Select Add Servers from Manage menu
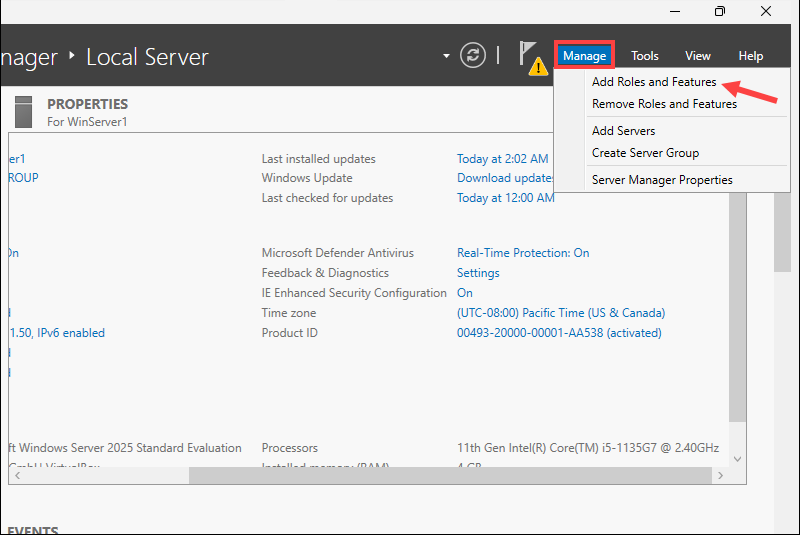Screen dimensions: 800x535 (623, 131)
